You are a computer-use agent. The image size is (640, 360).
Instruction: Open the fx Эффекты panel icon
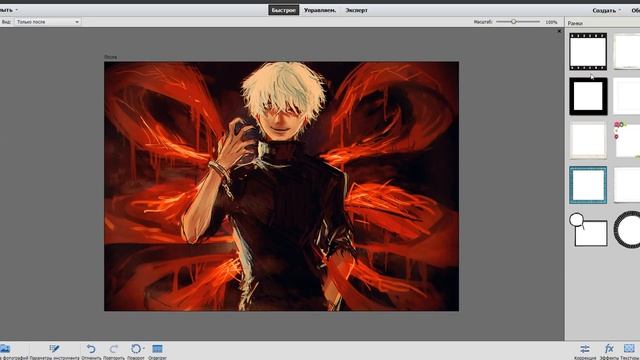pyautogui.click(x=609, y=349)
